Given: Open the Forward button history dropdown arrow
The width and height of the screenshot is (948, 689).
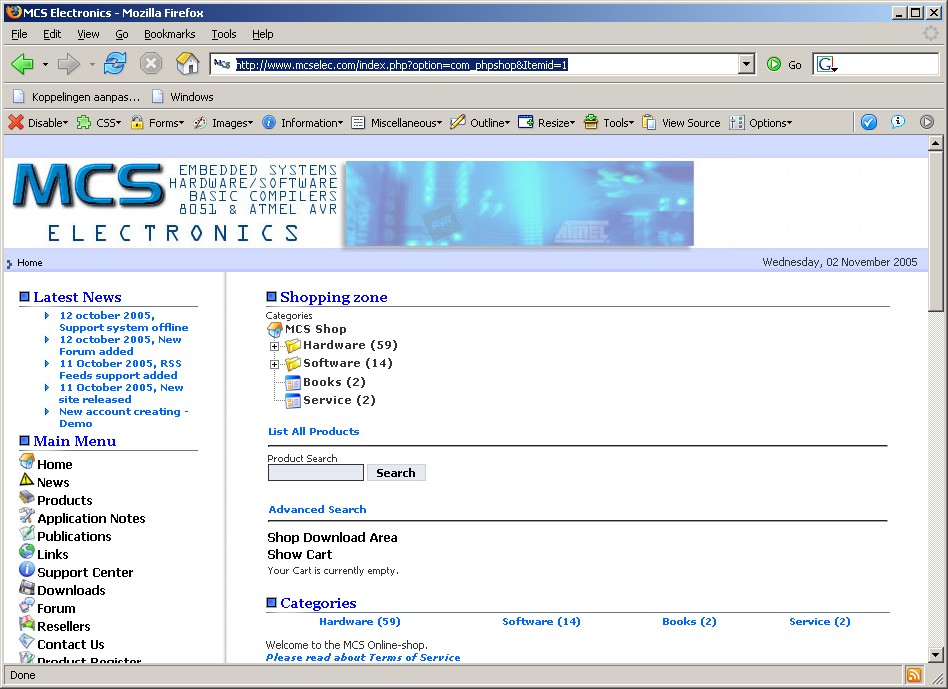Looking at the screenshot, I should [x=92, y=64].
